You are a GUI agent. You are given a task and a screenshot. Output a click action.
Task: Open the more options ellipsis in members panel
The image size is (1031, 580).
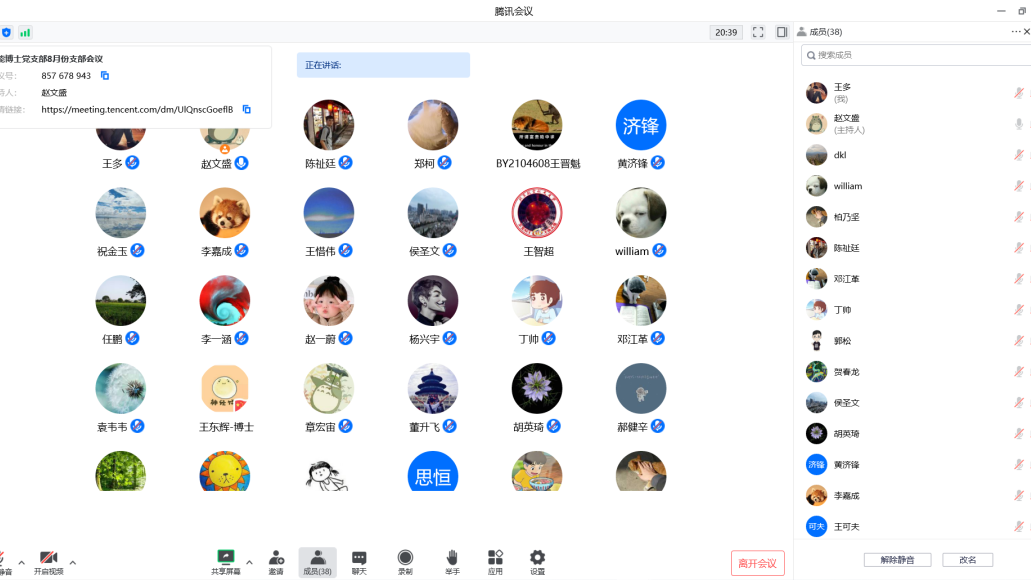1016,32
